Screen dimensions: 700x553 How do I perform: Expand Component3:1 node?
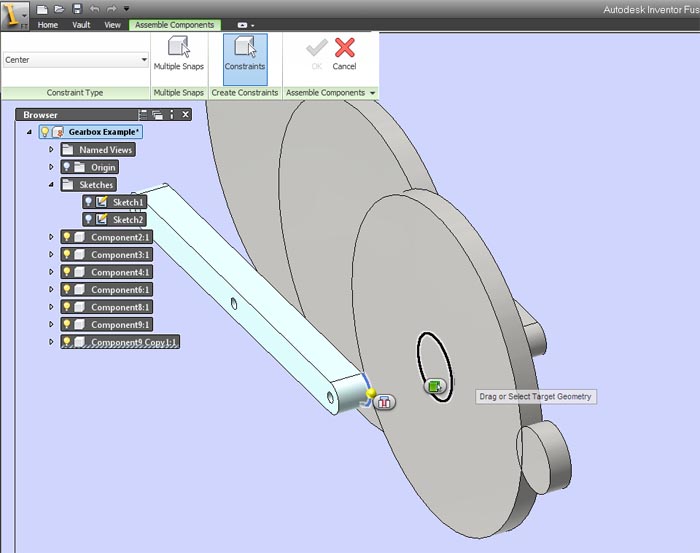(x=51, y=254)
